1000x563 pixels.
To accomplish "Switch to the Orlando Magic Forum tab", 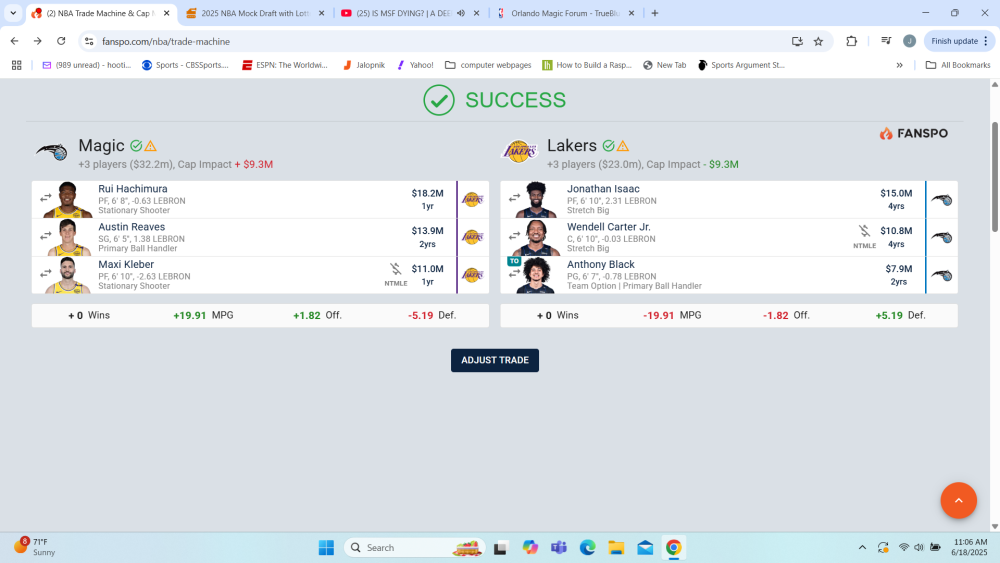I will tap(565, 13).
